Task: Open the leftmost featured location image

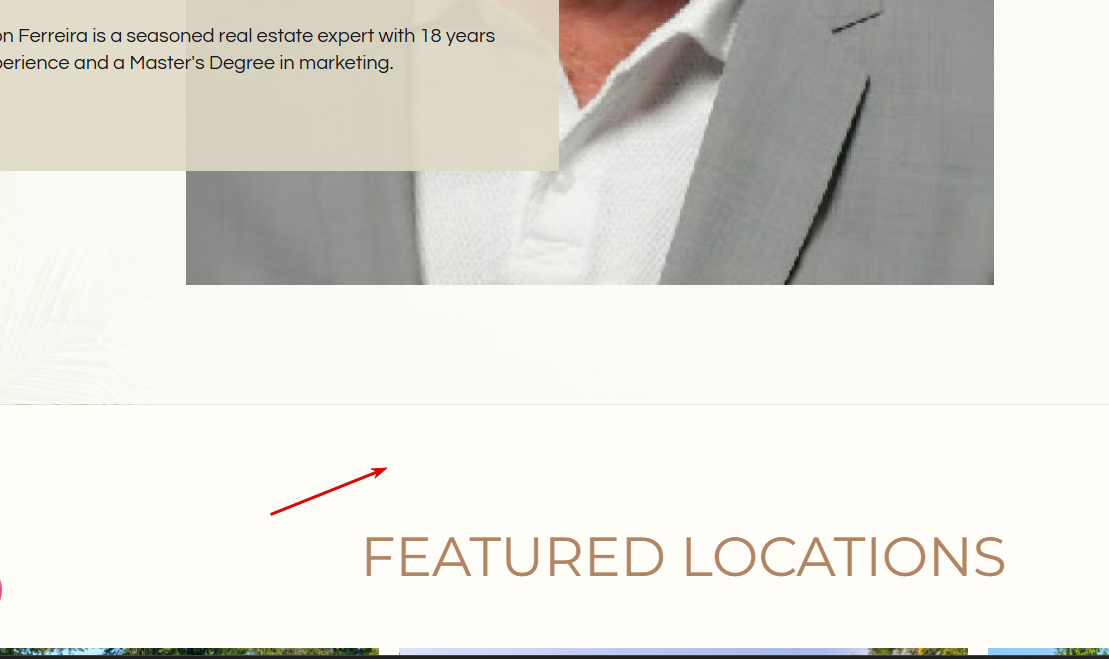Action: click(189, 651)
